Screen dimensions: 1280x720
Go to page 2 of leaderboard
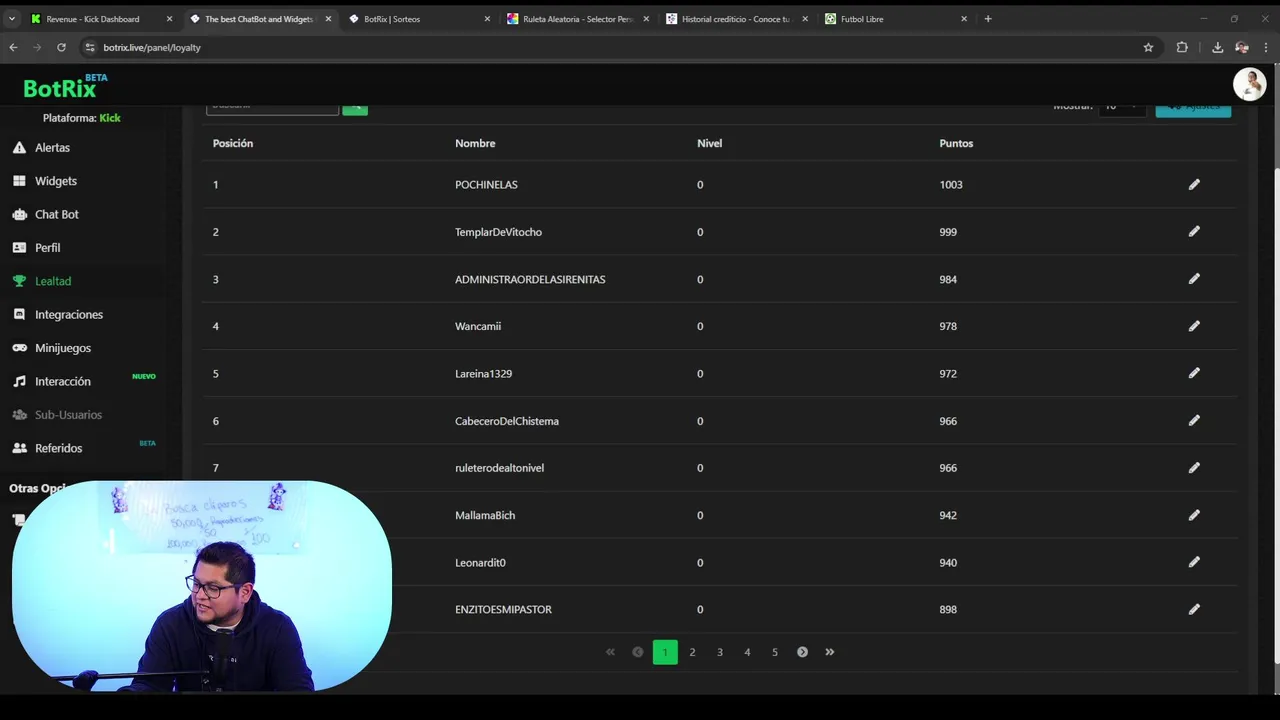click(x=692, y=652)
